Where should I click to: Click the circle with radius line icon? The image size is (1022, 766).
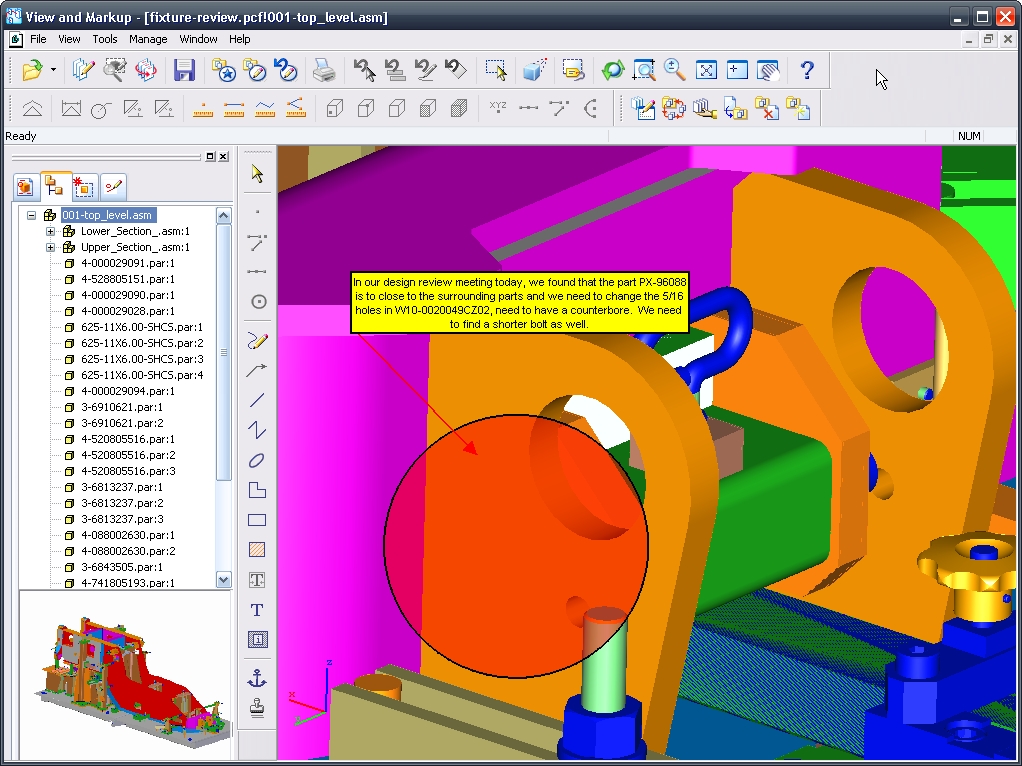pos(101,108)
